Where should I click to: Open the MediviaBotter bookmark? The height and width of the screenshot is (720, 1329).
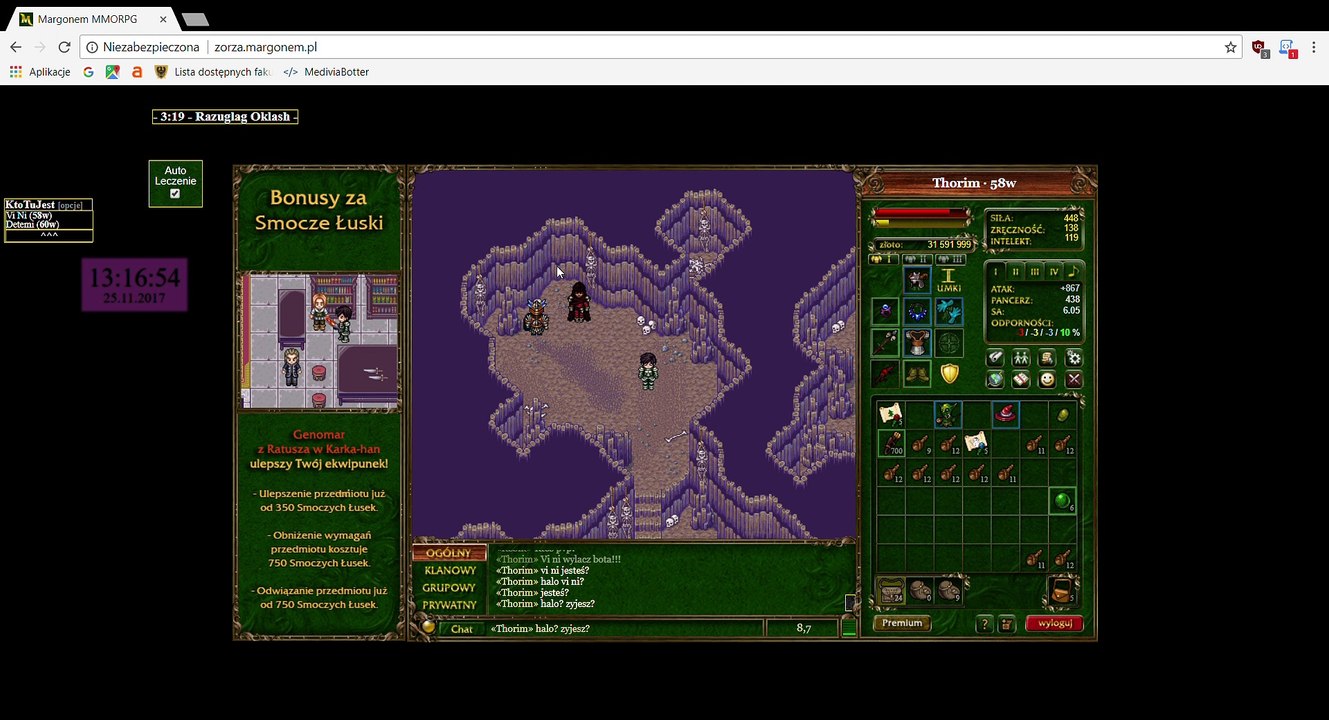[326, 72]
